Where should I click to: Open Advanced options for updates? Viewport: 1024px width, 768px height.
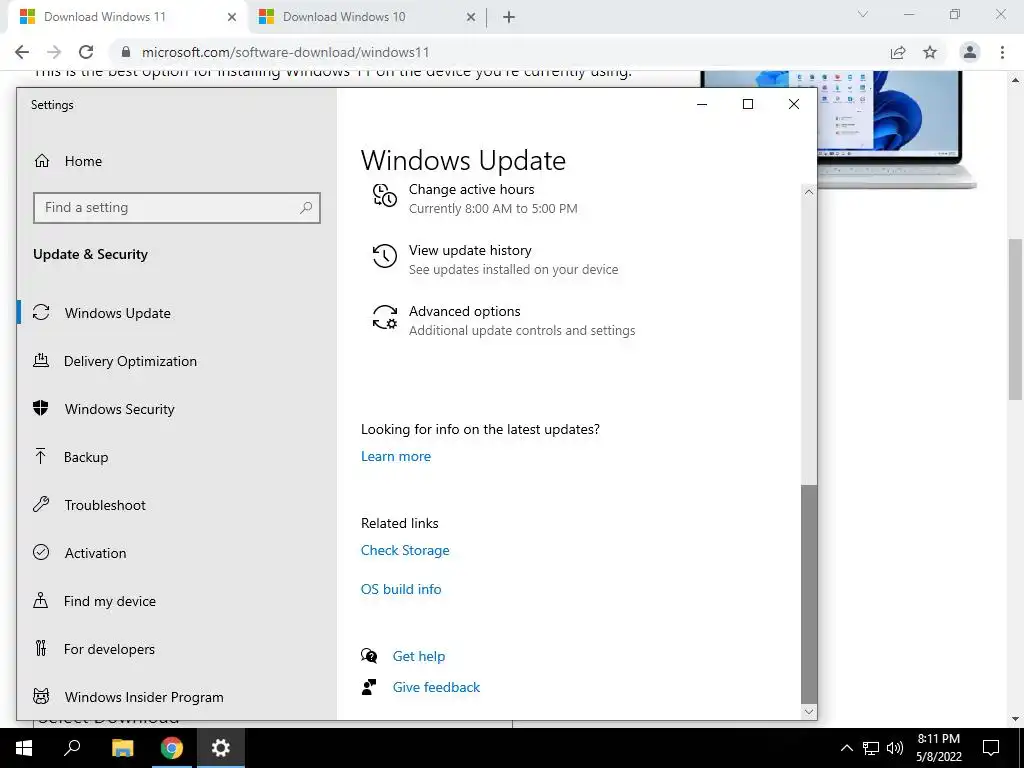(x=522, y=321)
